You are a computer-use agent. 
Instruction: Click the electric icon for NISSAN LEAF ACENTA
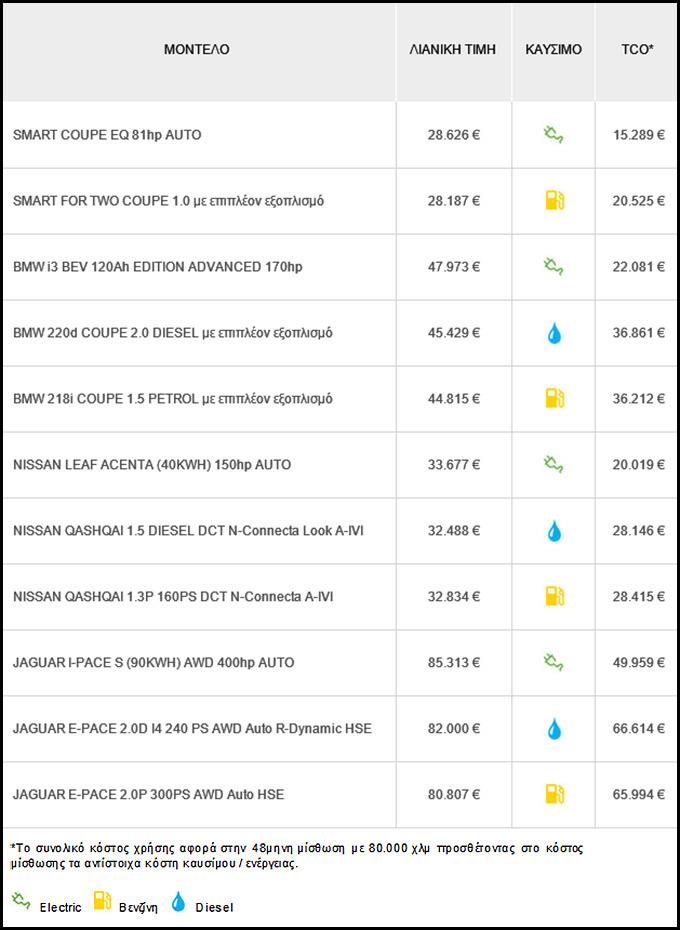tap(554, 465)
